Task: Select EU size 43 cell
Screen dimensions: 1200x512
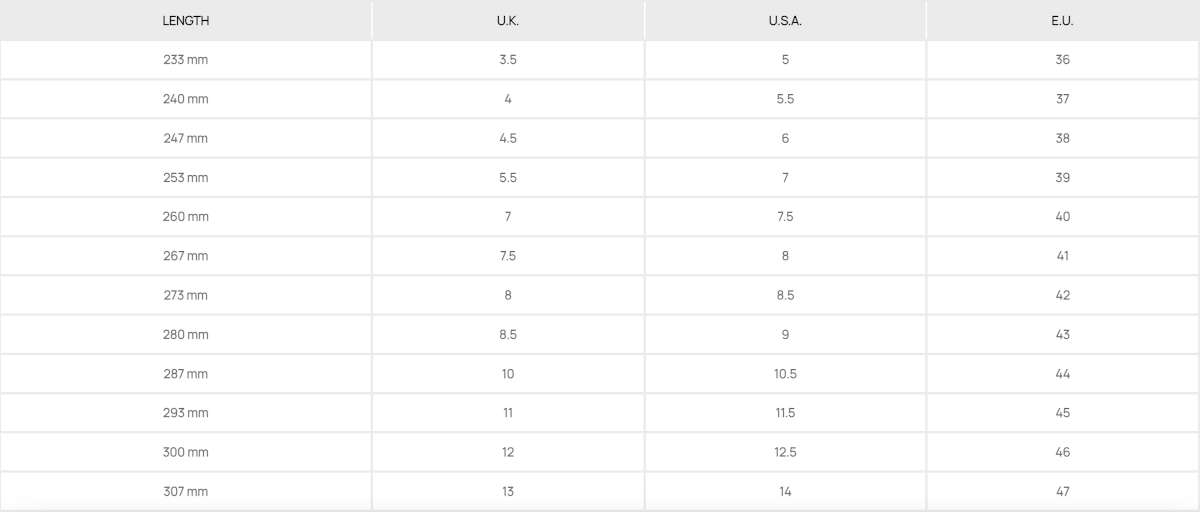Action: coord(1062,335)
